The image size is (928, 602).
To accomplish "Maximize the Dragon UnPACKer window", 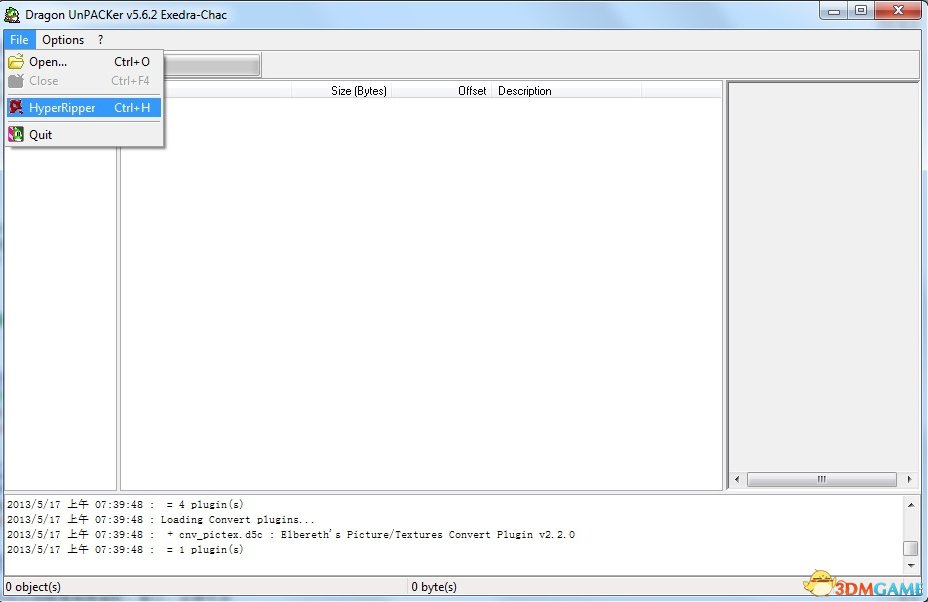I will pyautogui.click(x=861, y=11).
